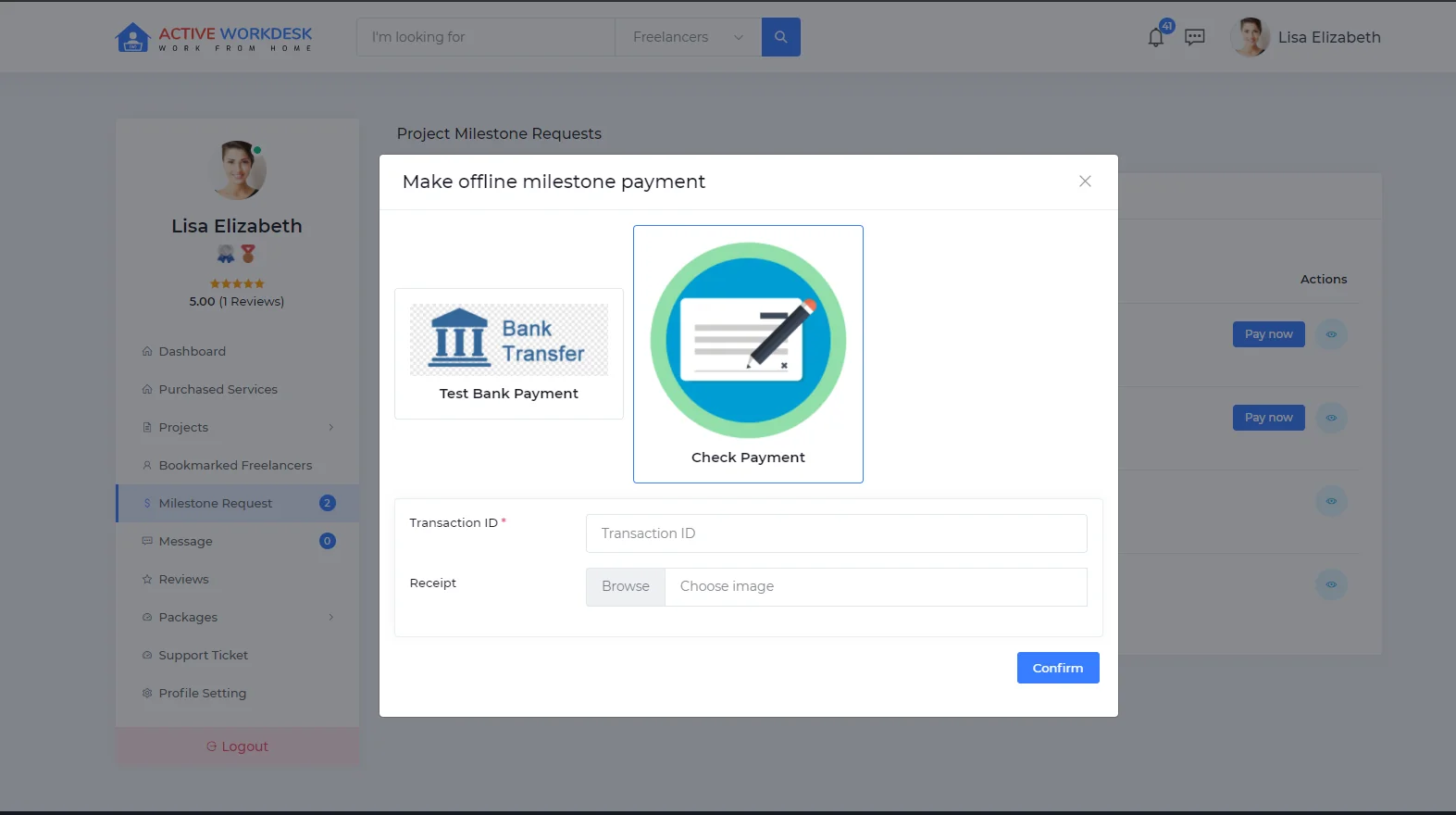Open Profile Setting in the sidebar
The image size is (1456, 815).
point(202,693)
